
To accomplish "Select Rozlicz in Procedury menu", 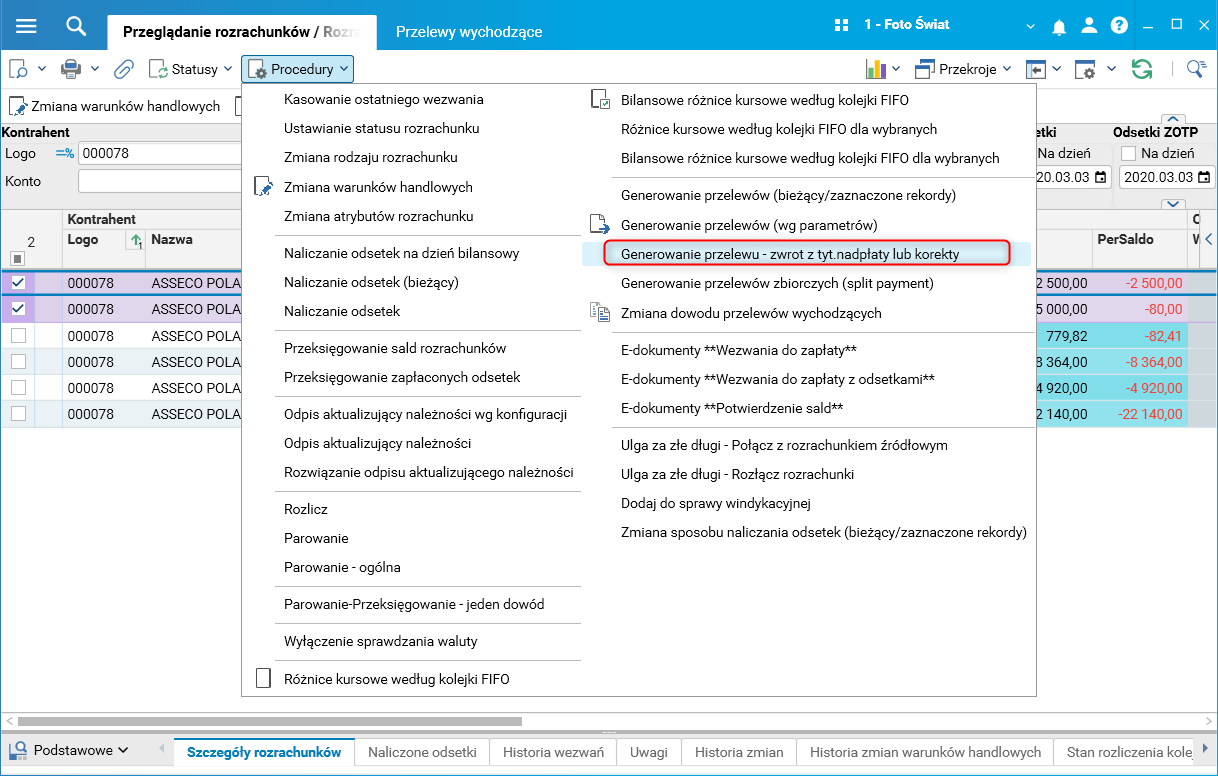I will pos(306,509).
